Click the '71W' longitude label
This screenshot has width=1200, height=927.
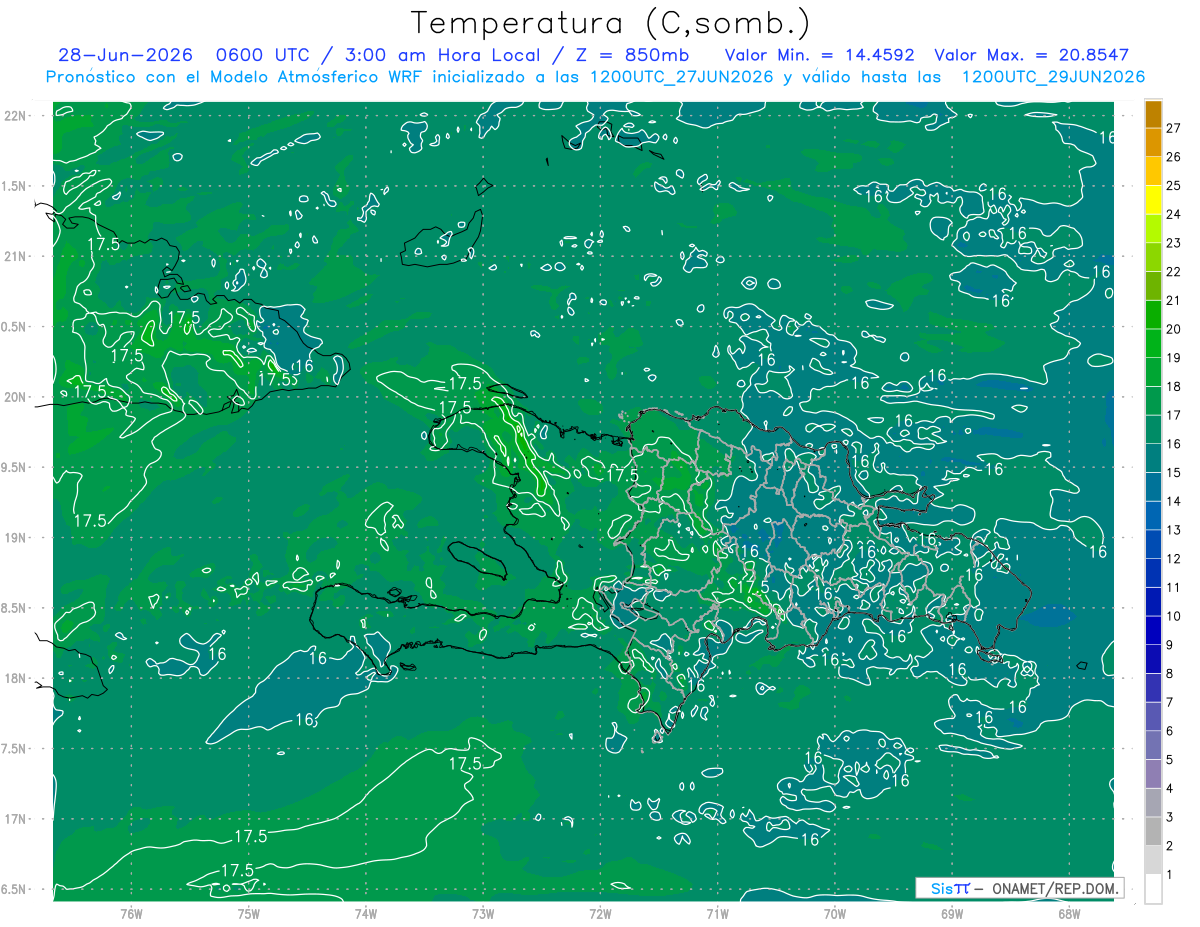coord(717,914)
